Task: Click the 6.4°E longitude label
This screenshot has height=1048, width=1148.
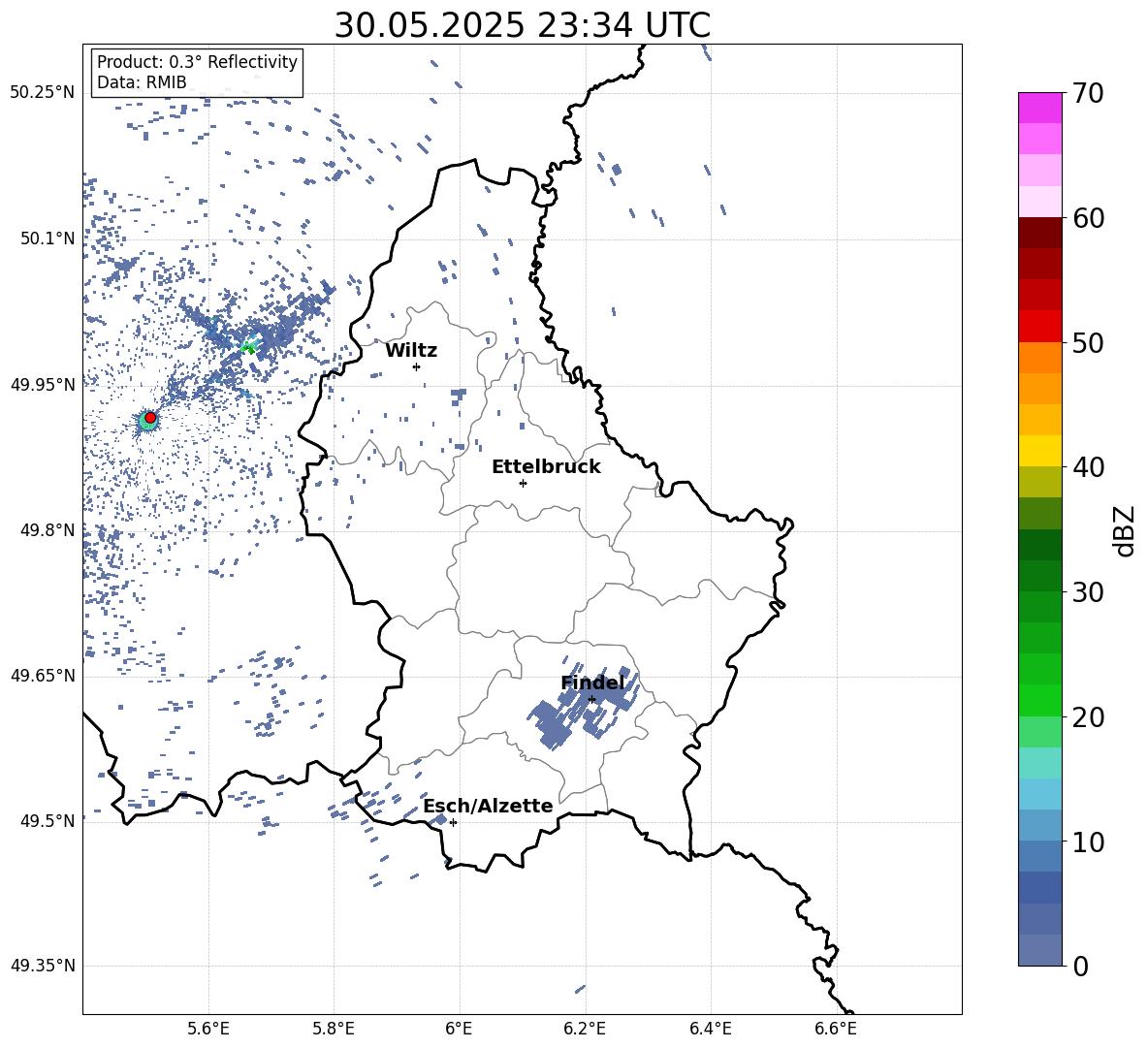Action: (x=710, y=1029)
